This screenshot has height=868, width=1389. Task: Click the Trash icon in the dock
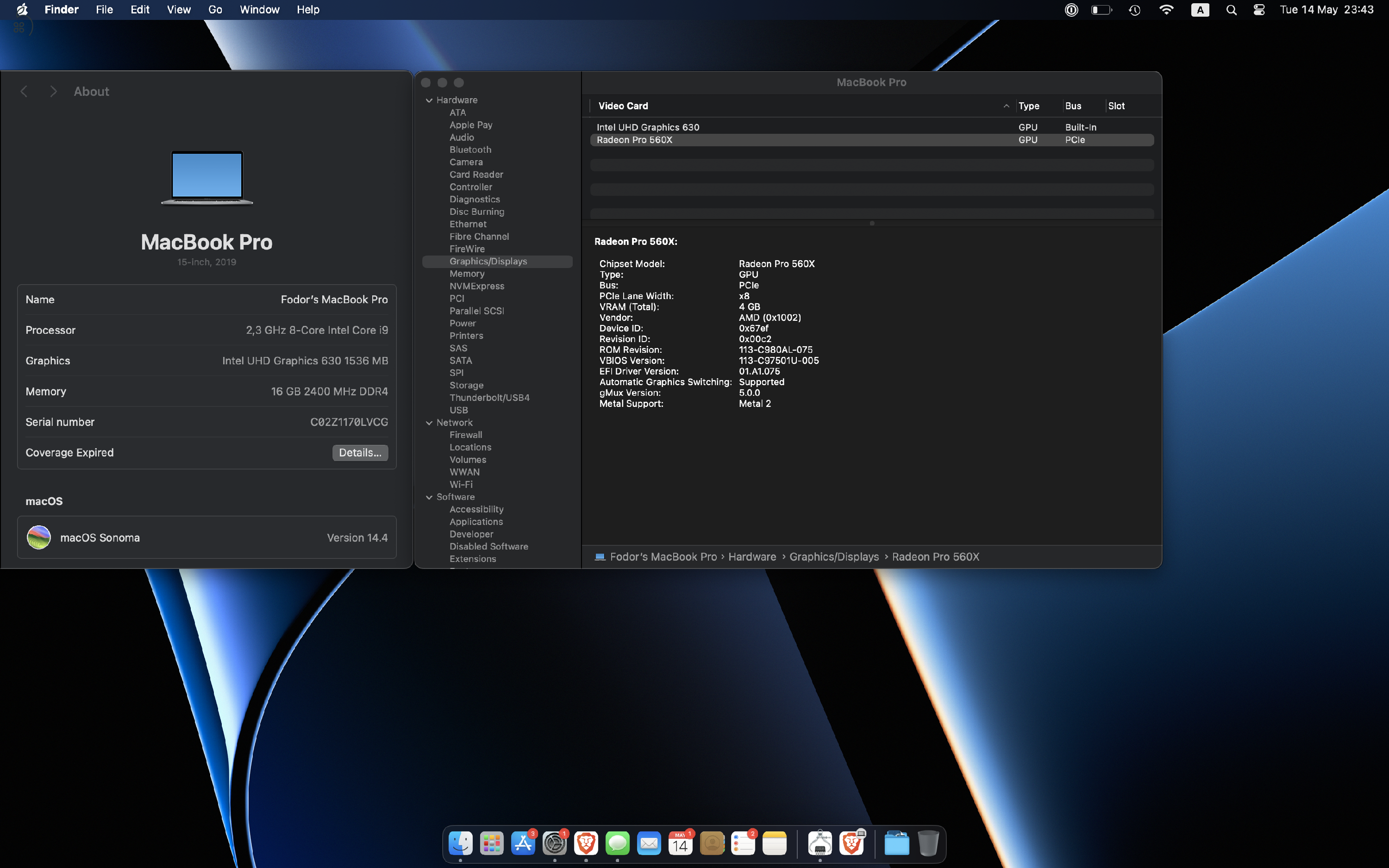927,843
